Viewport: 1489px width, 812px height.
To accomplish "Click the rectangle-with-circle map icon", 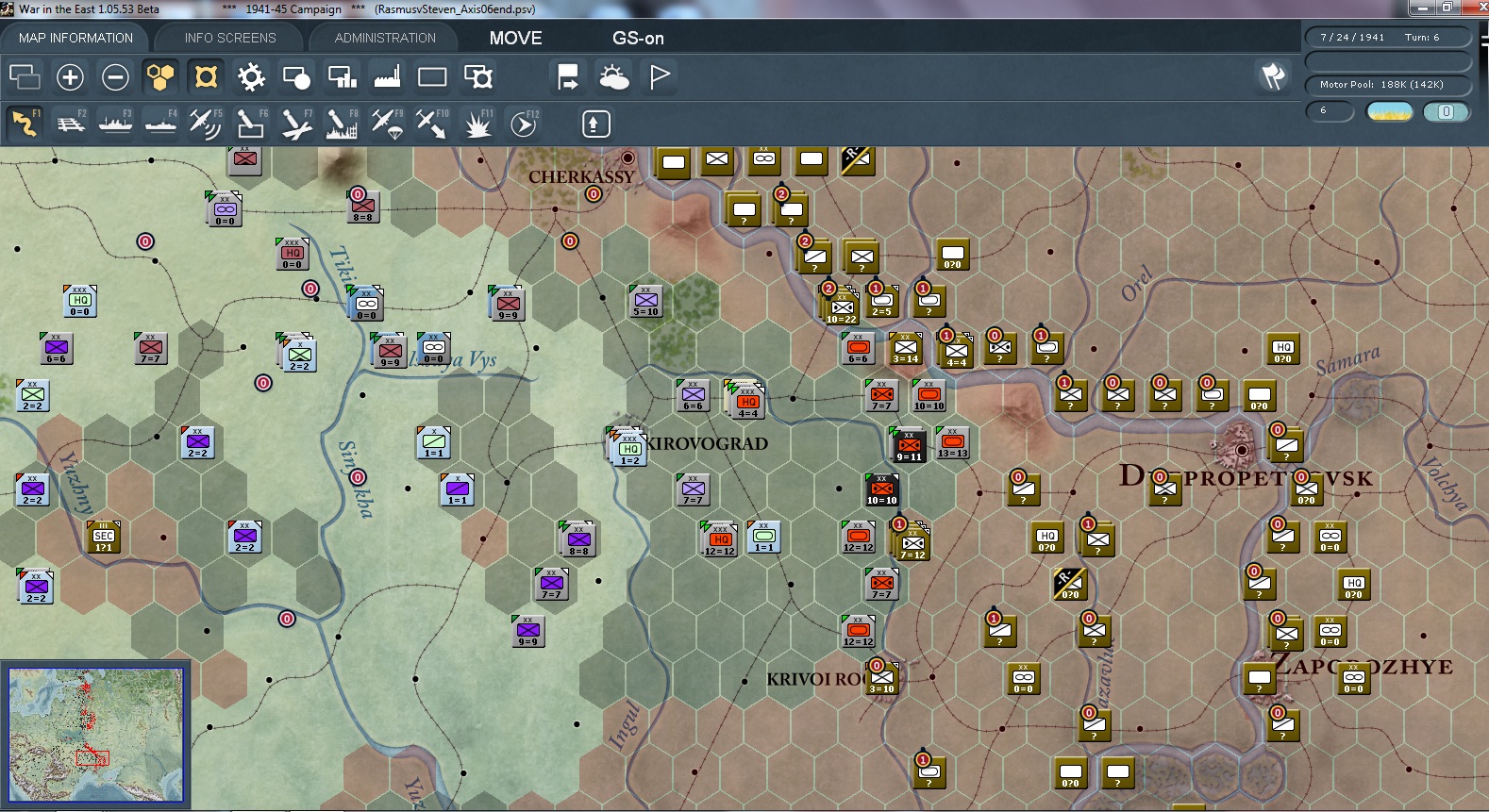I will pos(296,76).
